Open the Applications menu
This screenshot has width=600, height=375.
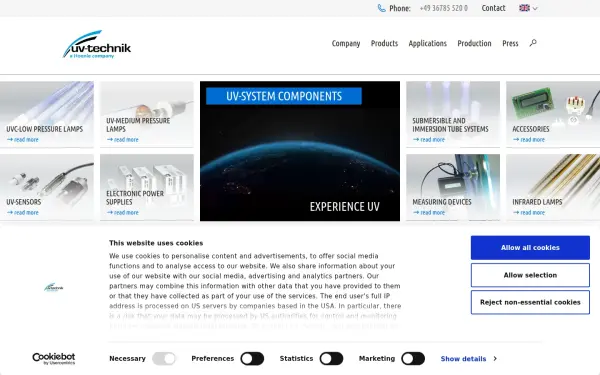point(427,43)
